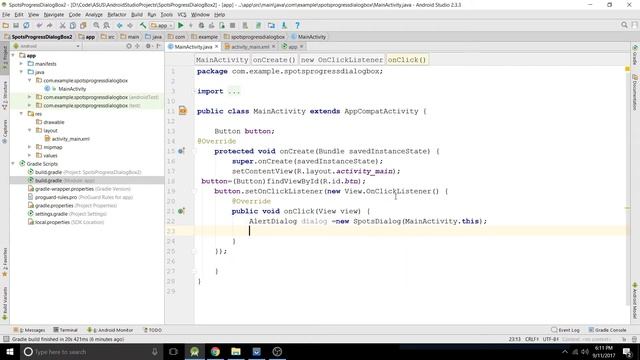
Task: Click the src breadcrumb in navigation bar
Action: click(x=108, y=37)
